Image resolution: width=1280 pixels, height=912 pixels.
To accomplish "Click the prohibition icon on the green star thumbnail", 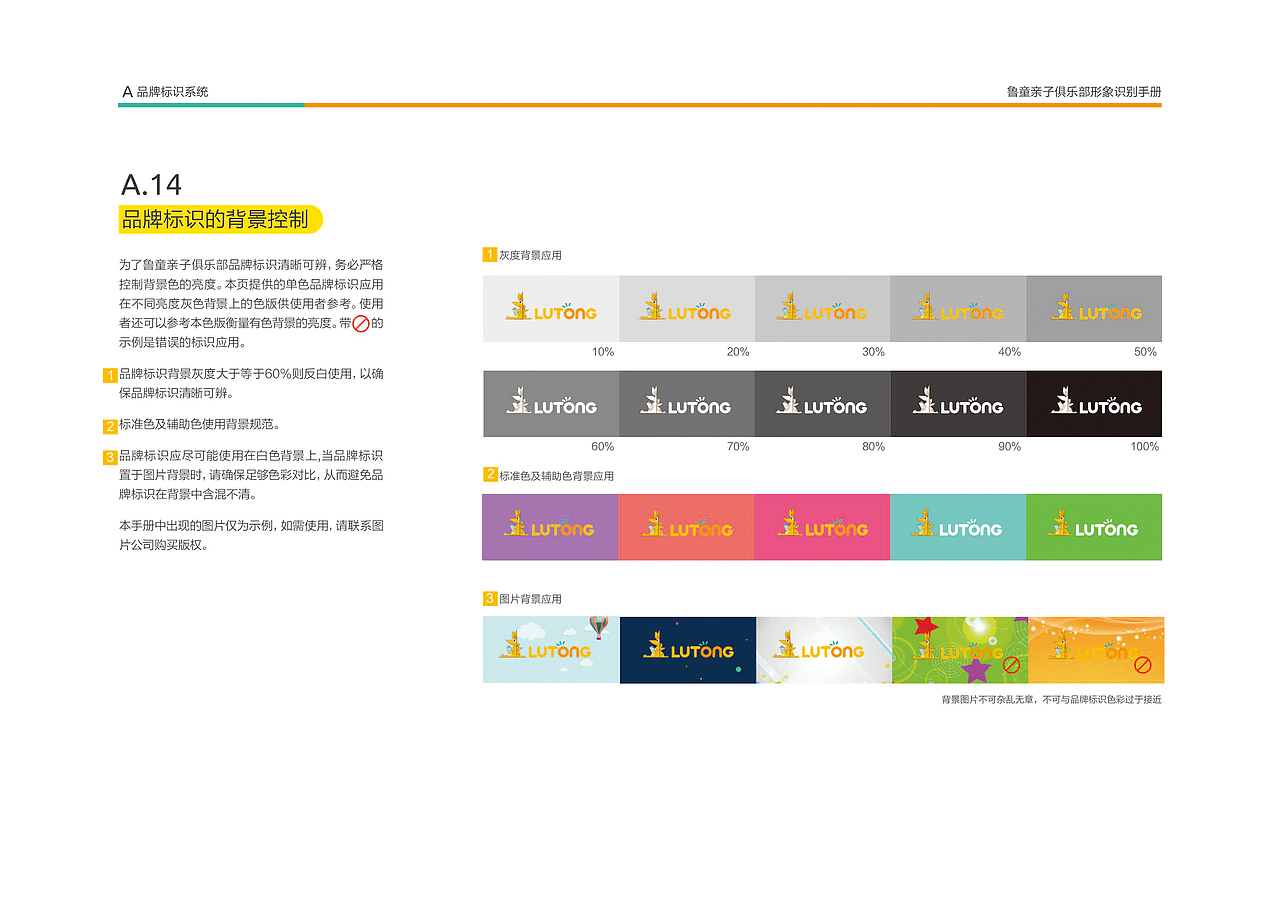I will tap(1011, 665).
